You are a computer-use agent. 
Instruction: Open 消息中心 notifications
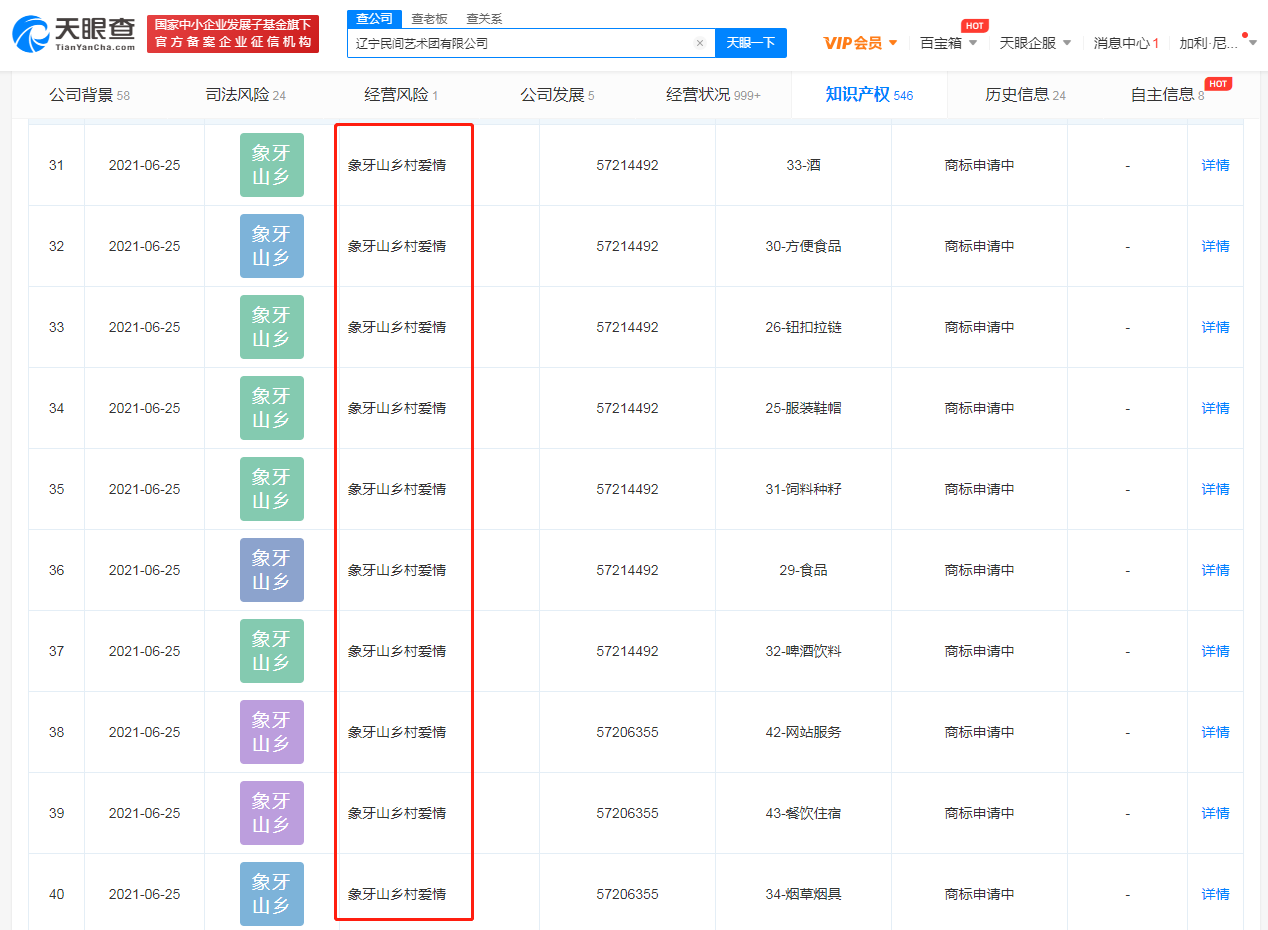click(x=1125, y=43)
